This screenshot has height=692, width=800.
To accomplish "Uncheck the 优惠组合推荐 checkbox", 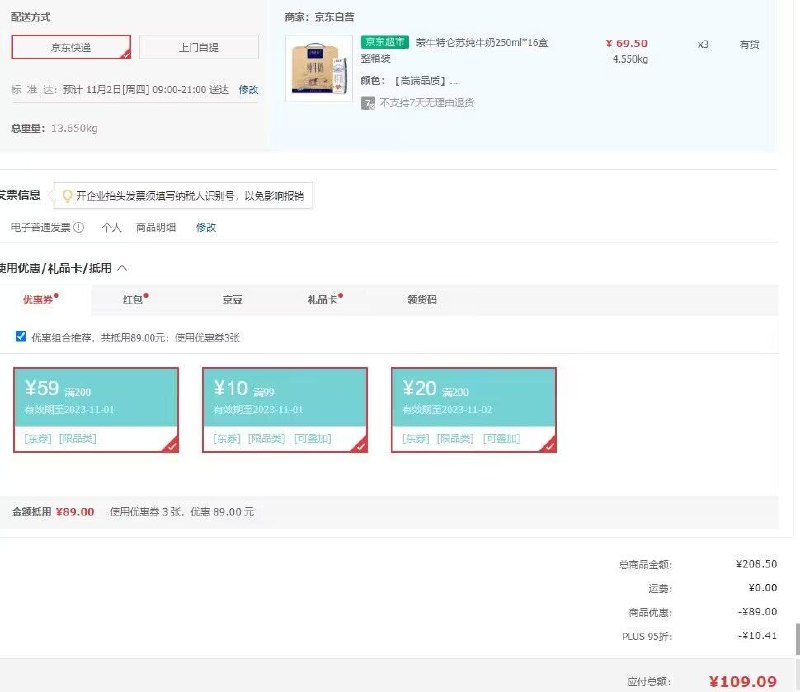I will pos(21,336).
